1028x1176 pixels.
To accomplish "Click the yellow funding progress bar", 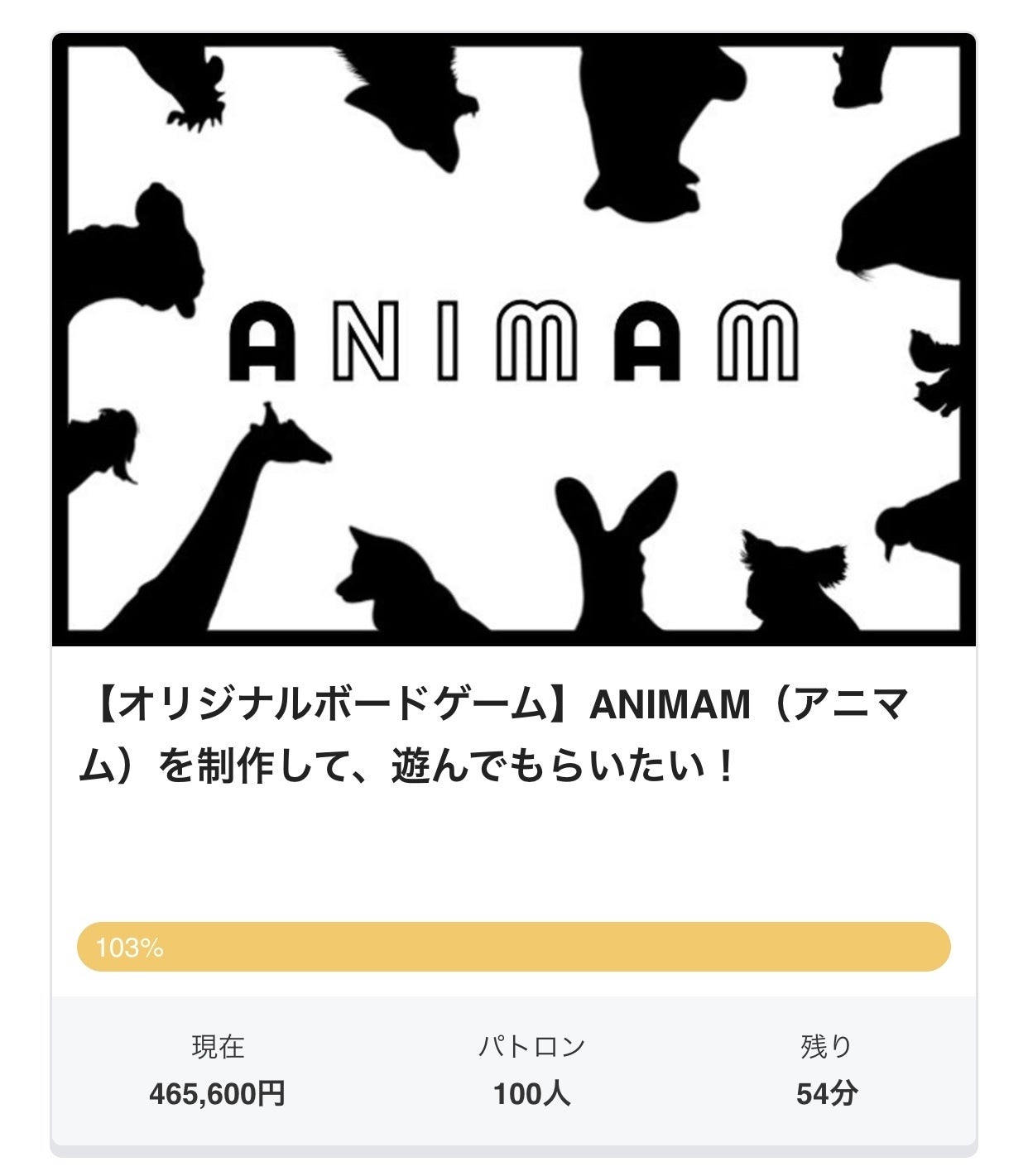I will pos(513,946).
